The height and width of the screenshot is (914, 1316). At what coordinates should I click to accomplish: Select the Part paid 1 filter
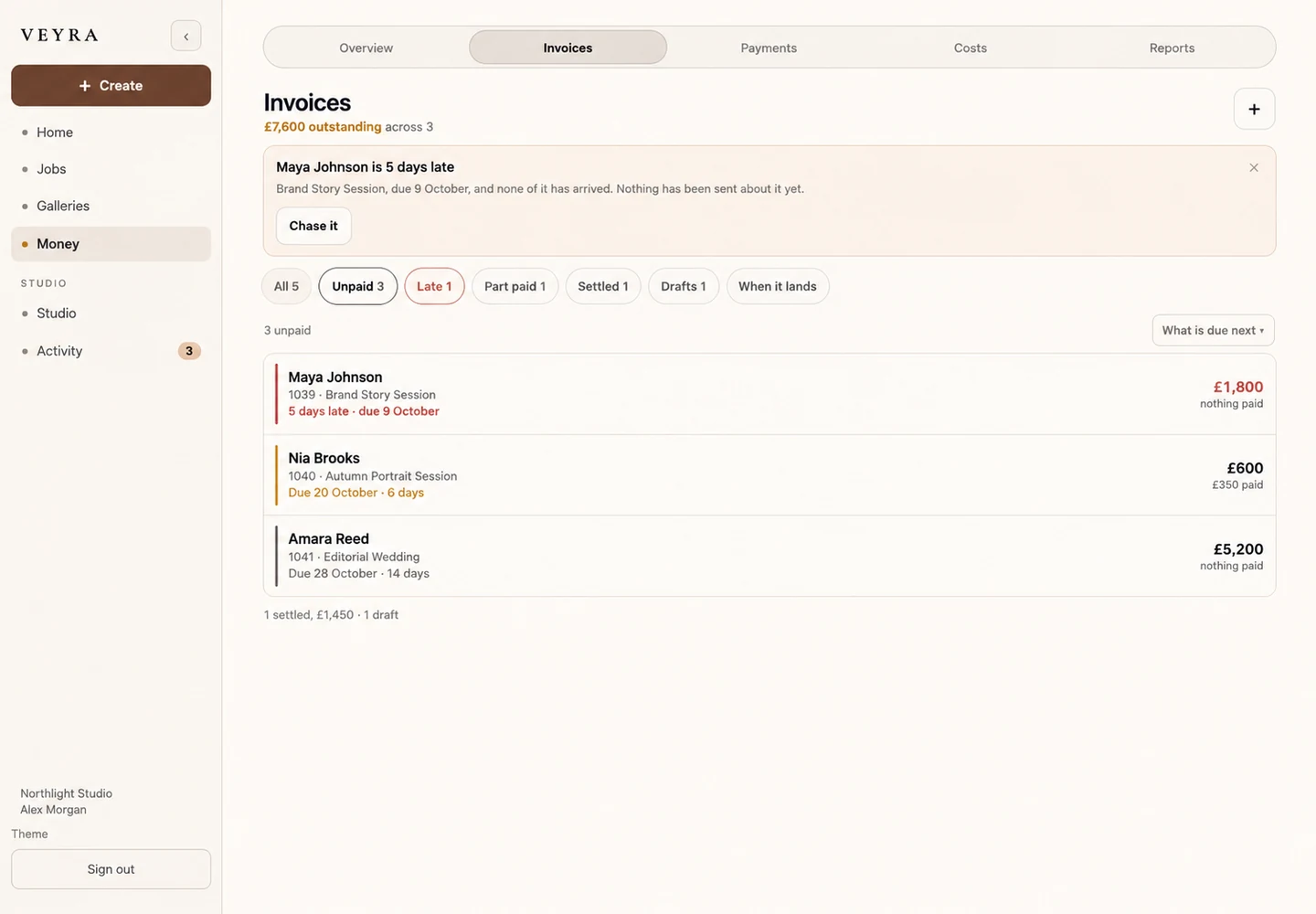click(x=515, y=286)
